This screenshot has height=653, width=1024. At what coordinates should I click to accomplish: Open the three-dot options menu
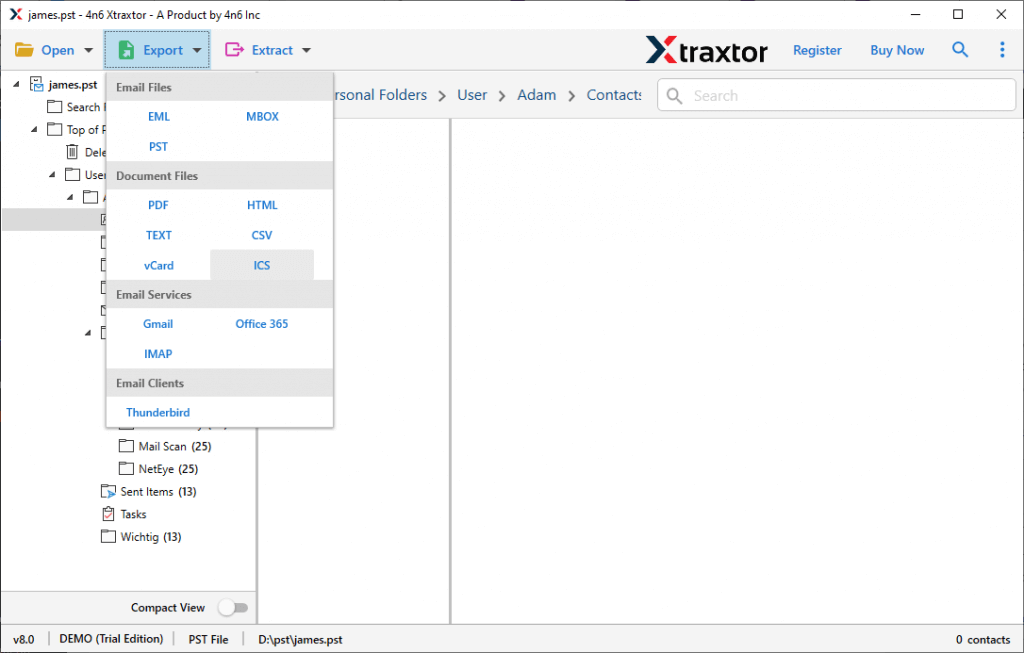[1002, 49]
